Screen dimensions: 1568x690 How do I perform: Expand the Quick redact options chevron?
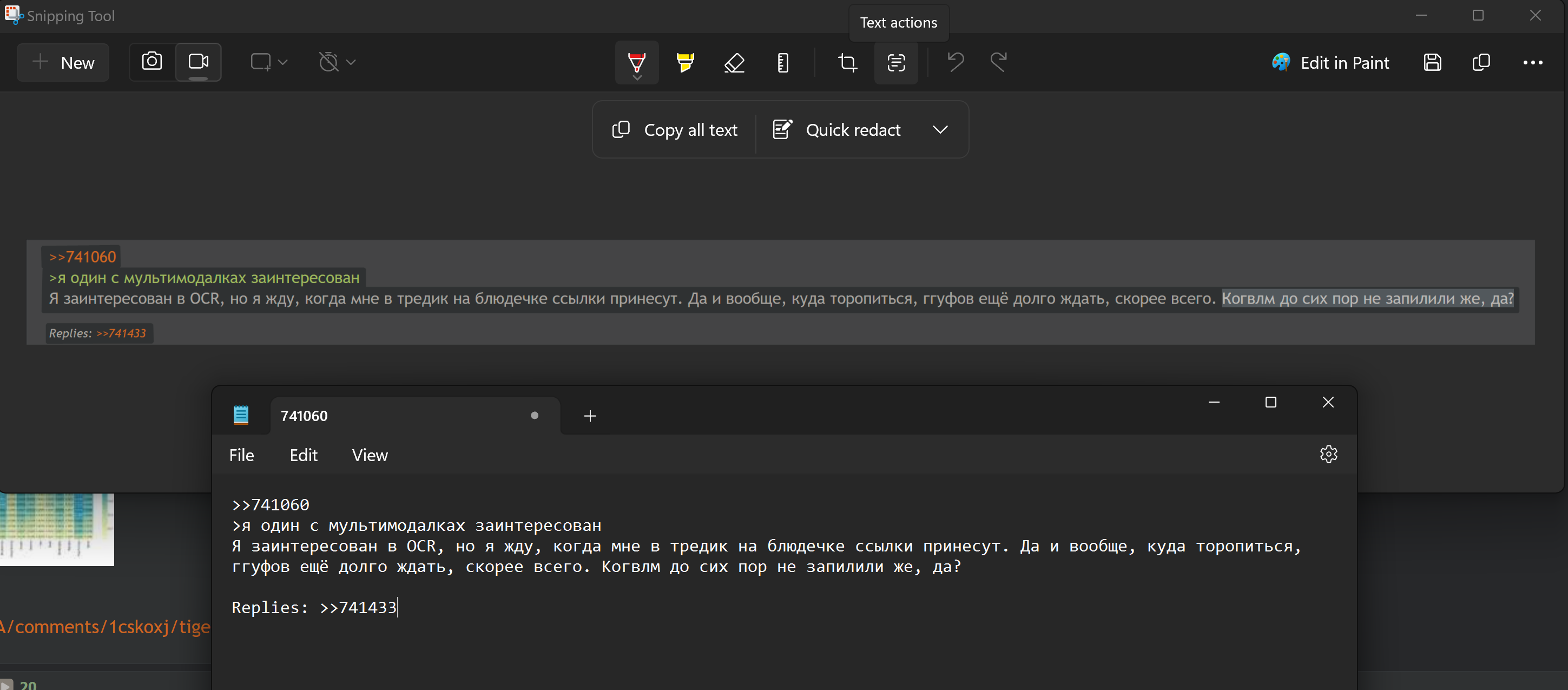click(940, 130)
